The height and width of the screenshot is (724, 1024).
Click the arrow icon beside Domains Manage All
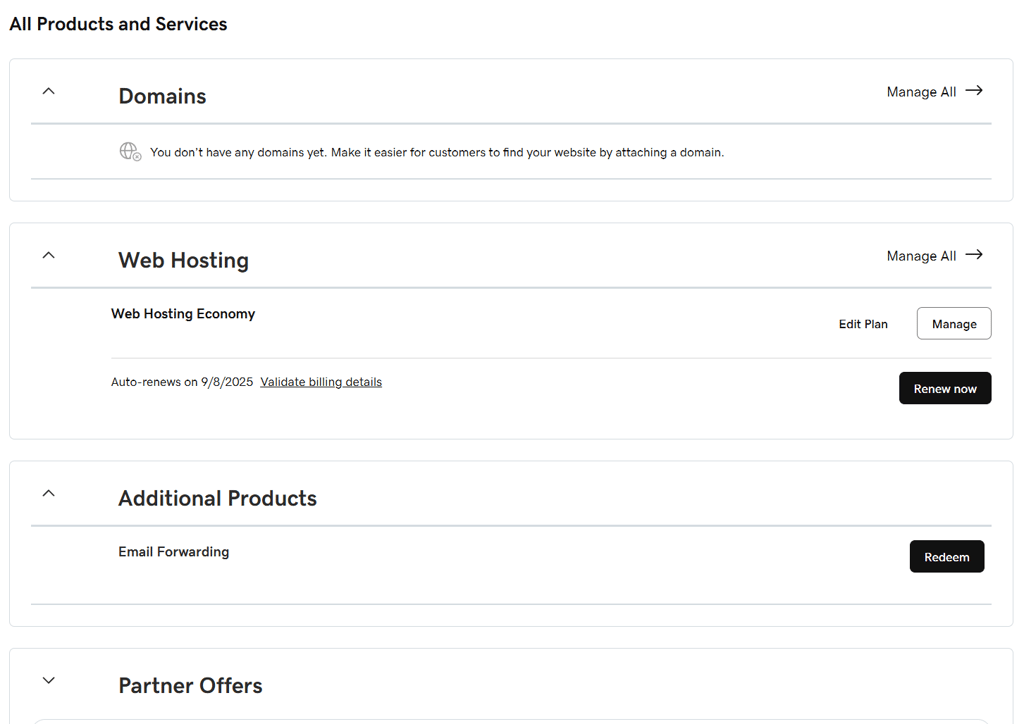click(974, 91)
